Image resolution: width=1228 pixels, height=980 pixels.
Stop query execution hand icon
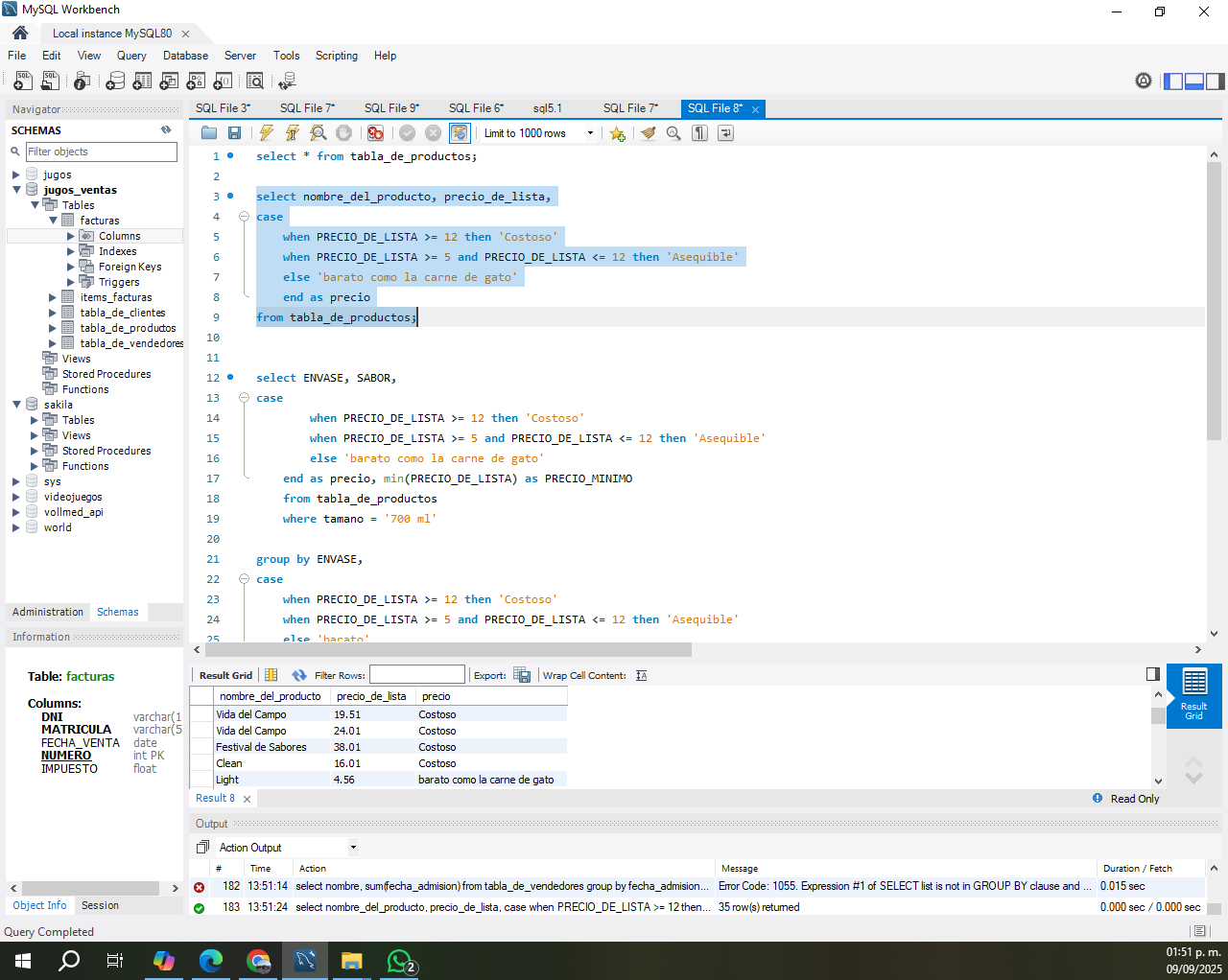point(344,133)
